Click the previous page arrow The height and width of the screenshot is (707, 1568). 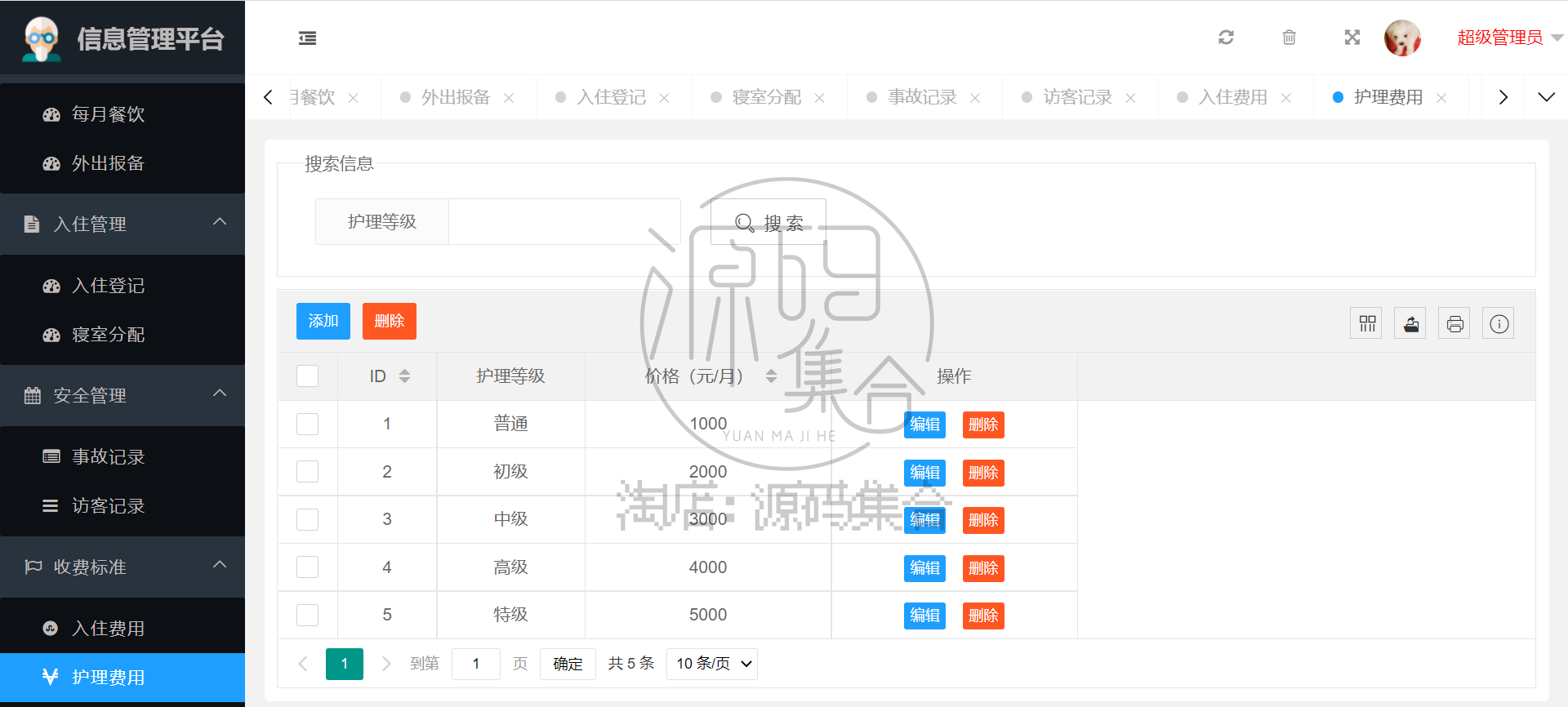click(x=303, y=664)
